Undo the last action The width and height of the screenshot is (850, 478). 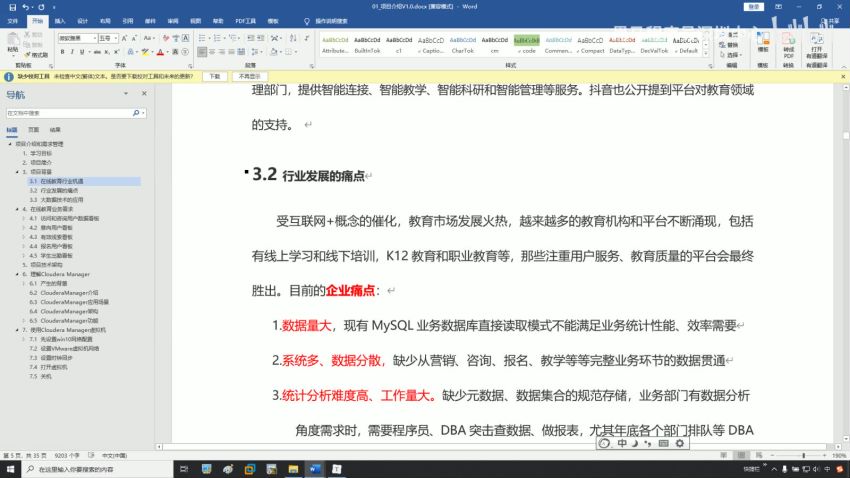point(25,7)
